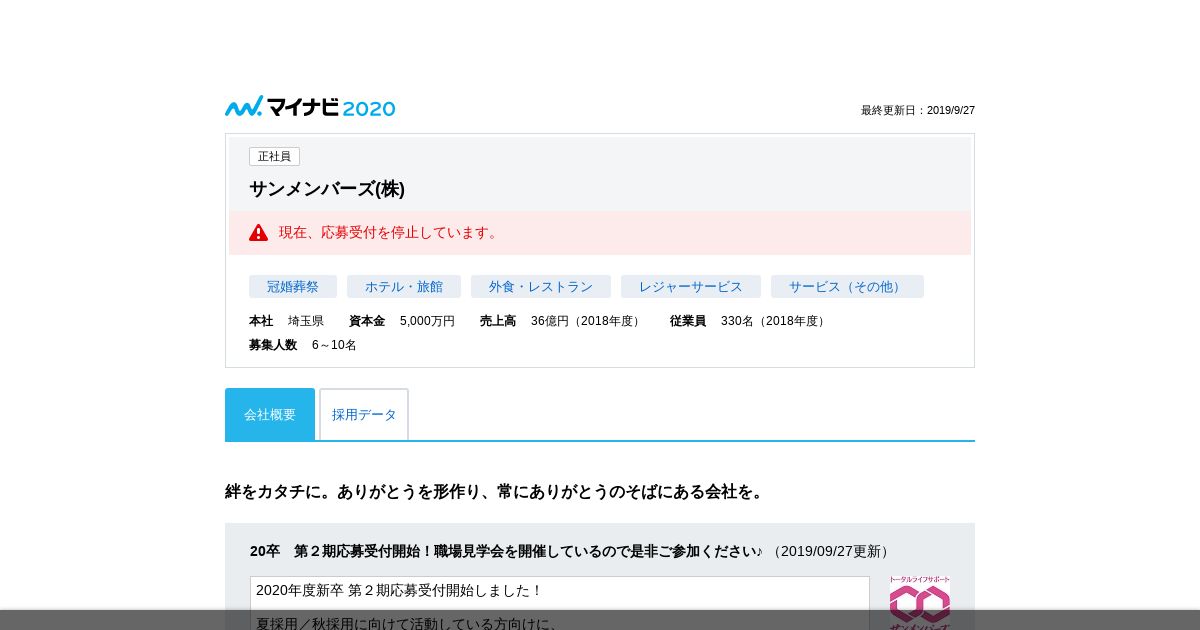Click the 資本金 5,000万円 value
1200x630 pixels.
427,321
